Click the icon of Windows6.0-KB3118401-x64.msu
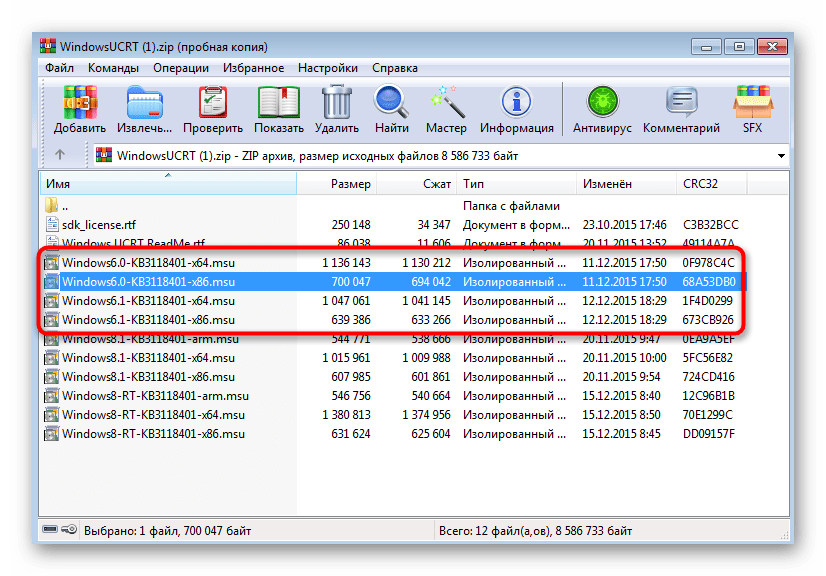This screenshot has width=826, height=576. (x=51, y=262)
